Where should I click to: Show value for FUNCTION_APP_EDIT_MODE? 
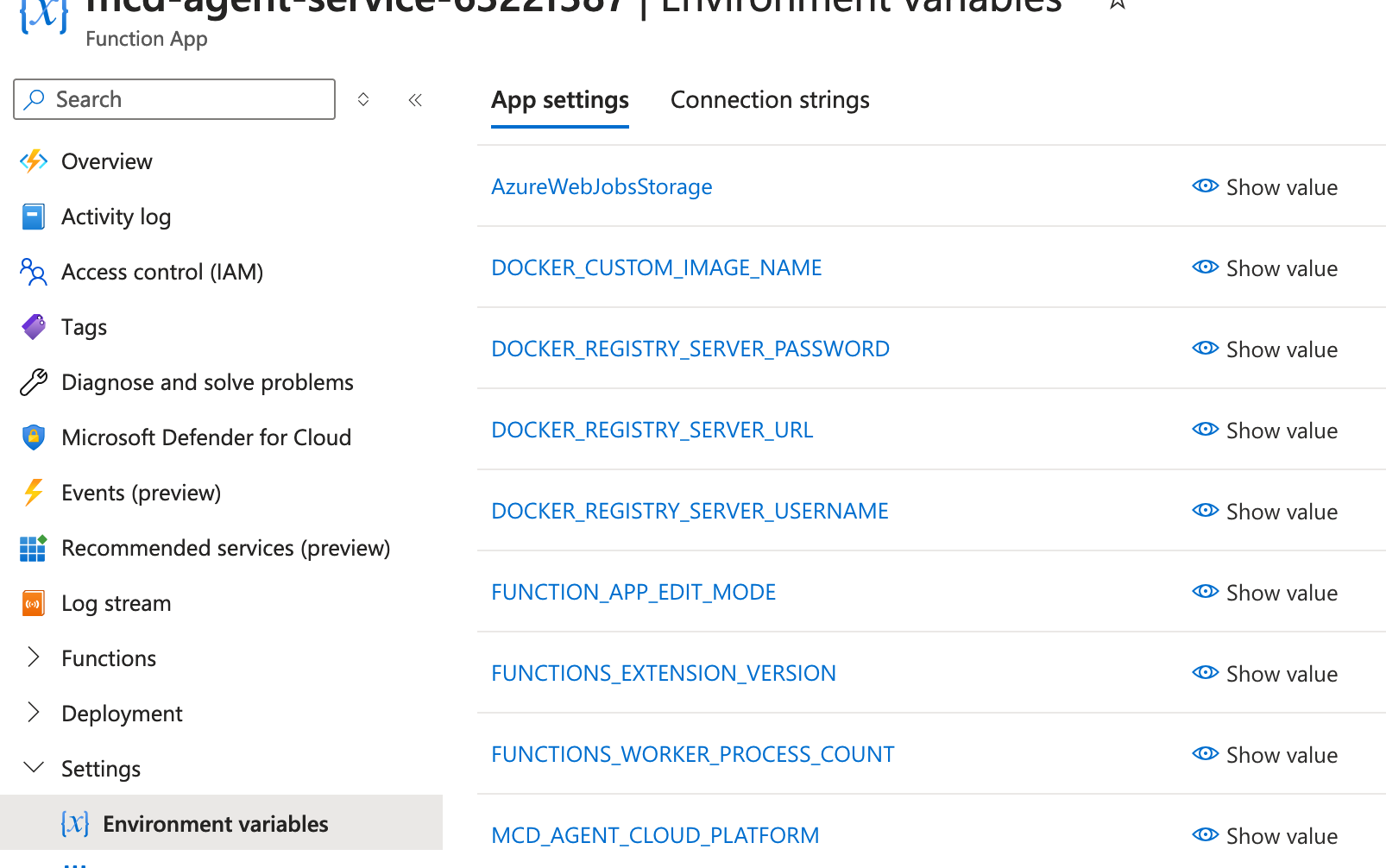coord(1264,593)
